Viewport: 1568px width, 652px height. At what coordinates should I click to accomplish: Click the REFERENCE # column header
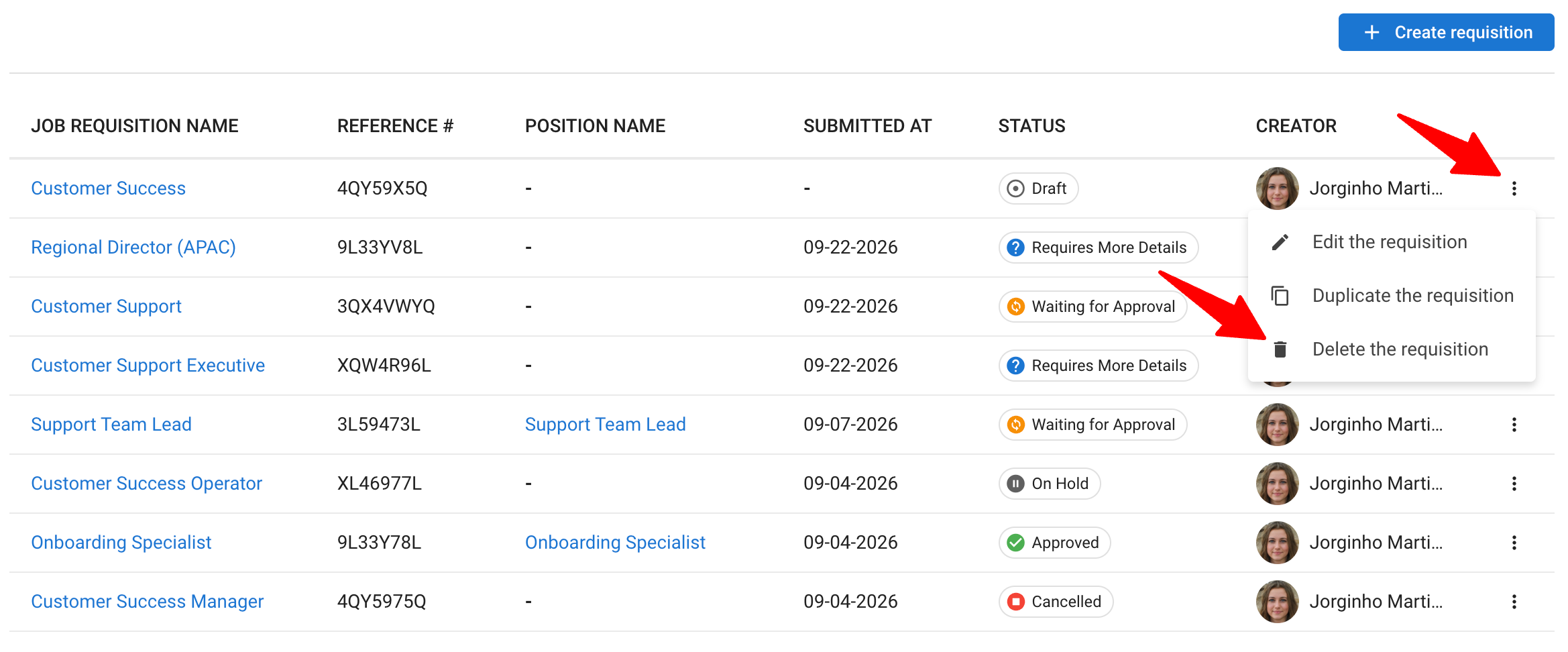point(395,126)
